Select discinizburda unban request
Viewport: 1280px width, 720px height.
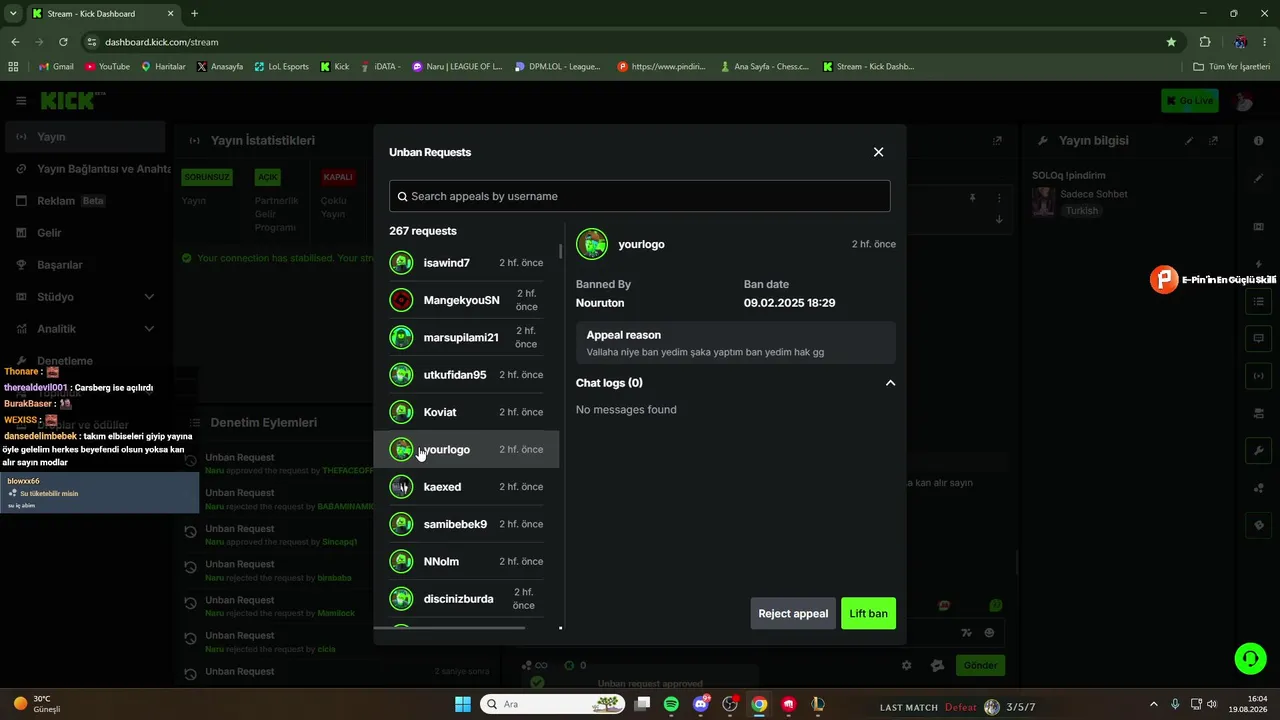tap(466, 599)
